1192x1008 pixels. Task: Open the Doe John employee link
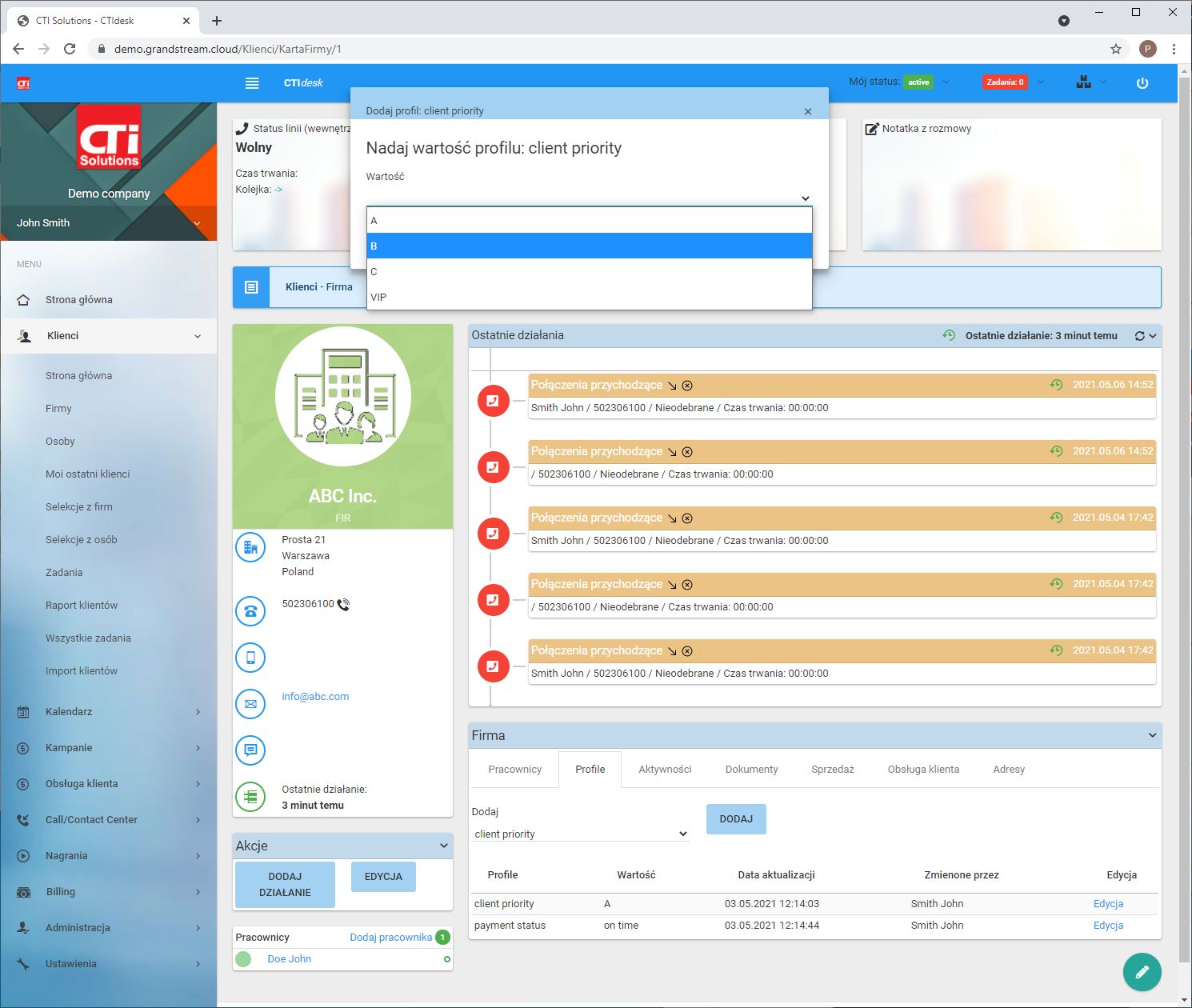(289, 958)
